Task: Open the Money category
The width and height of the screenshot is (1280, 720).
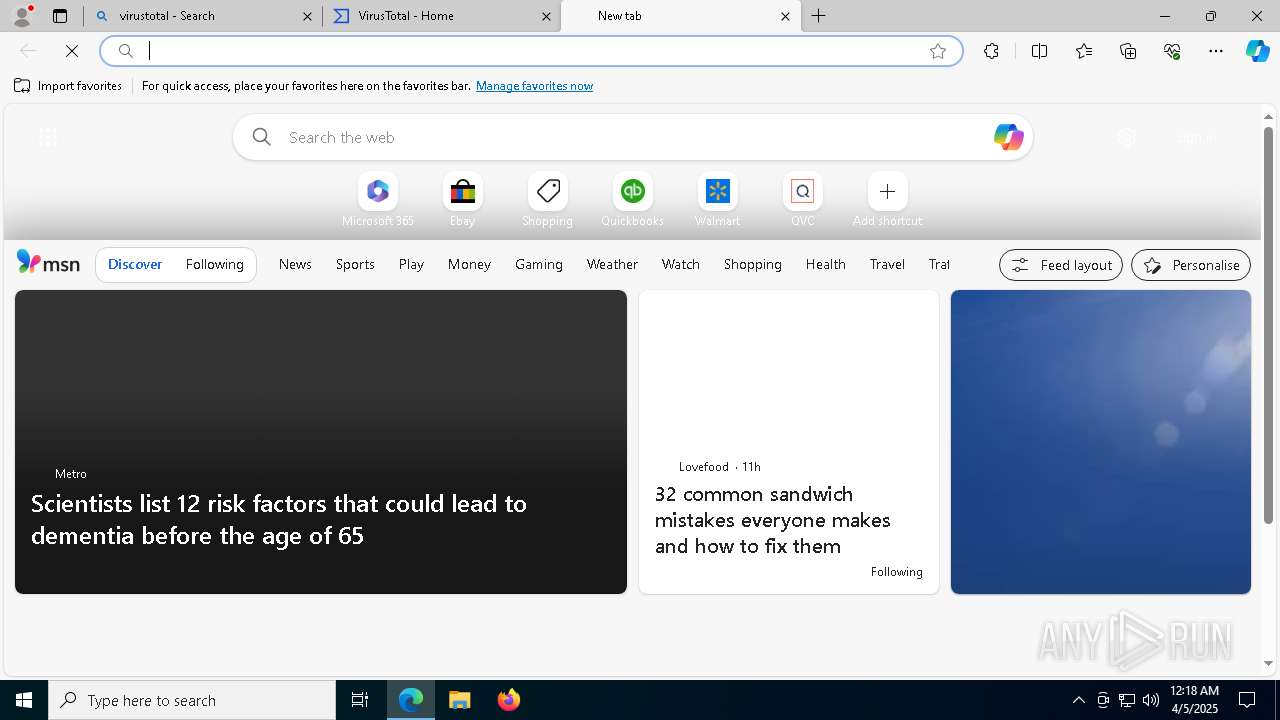Action: pyautogui.click(x=469, y=264)
